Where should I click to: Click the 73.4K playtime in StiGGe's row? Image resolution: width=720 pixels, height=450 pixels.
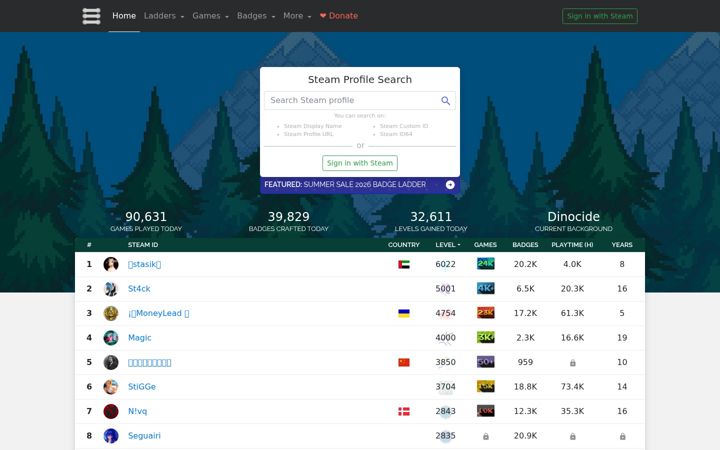coord(572,387)
